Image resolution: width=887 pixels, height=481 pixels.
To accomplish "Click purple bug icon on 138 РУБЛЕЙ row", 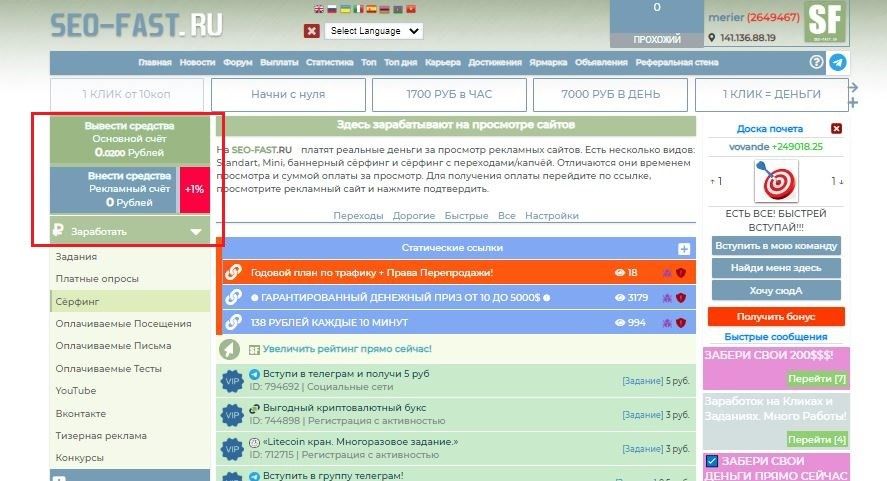I will click(x=667, y=323).
